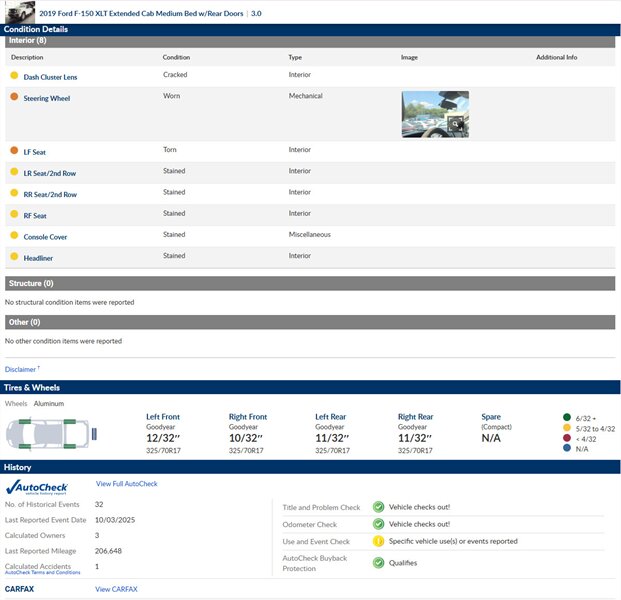Select the Console Cover condition item

45,237
